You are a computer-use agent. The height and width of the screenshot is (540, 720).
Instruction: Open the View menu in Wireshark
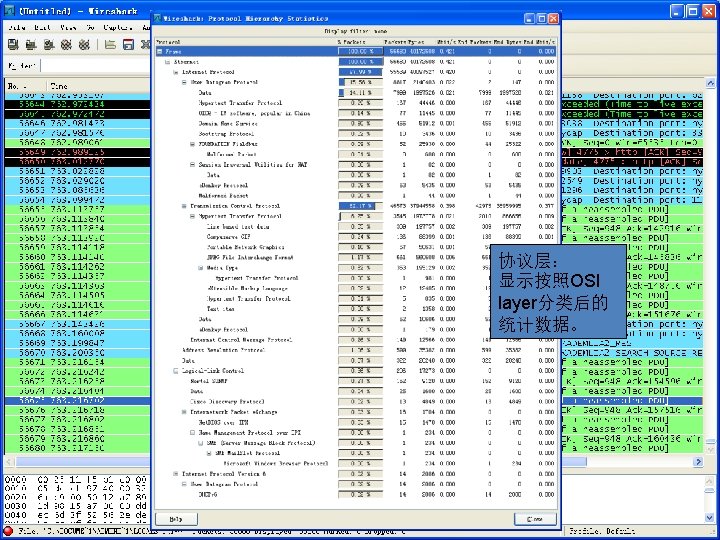(x=68, y=28)
